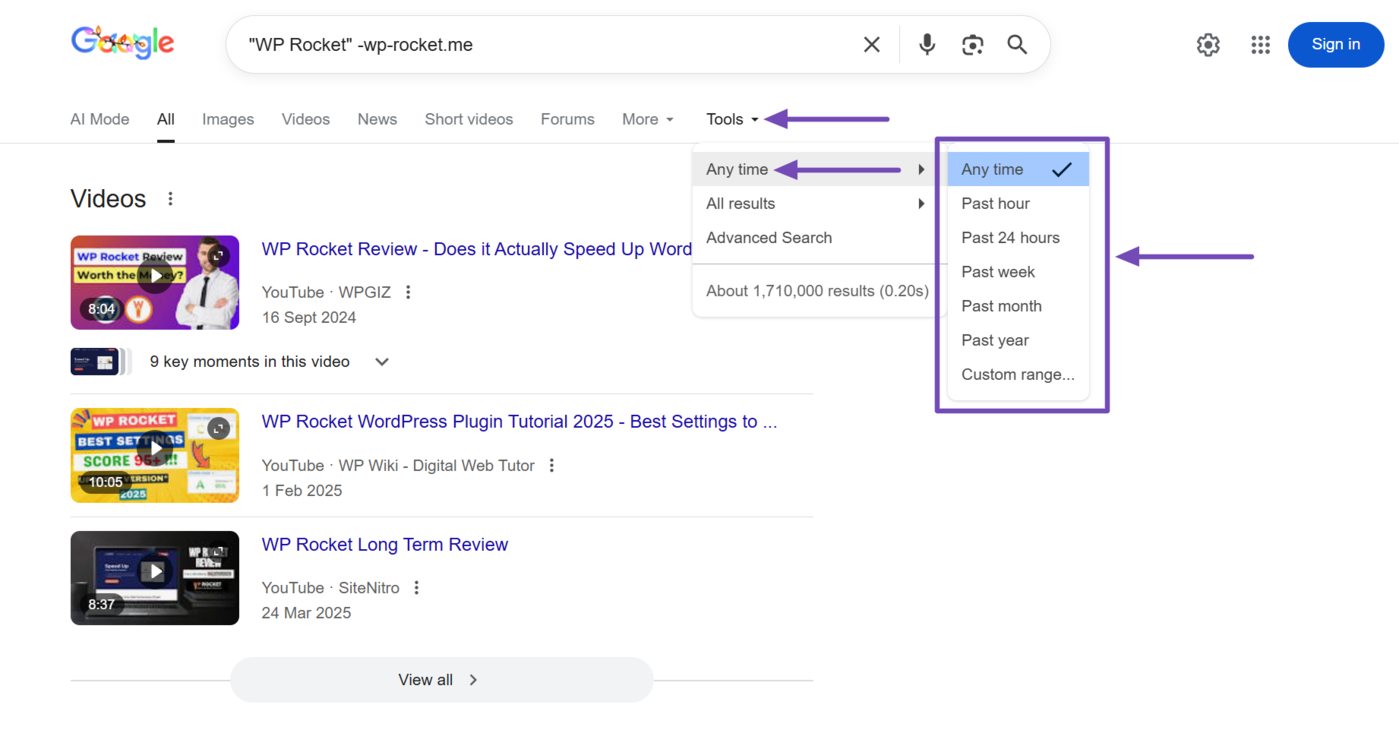The width and height of the screenshot is (1399, 730).
Task: Switch to the Forums tab
Action: 567,119
